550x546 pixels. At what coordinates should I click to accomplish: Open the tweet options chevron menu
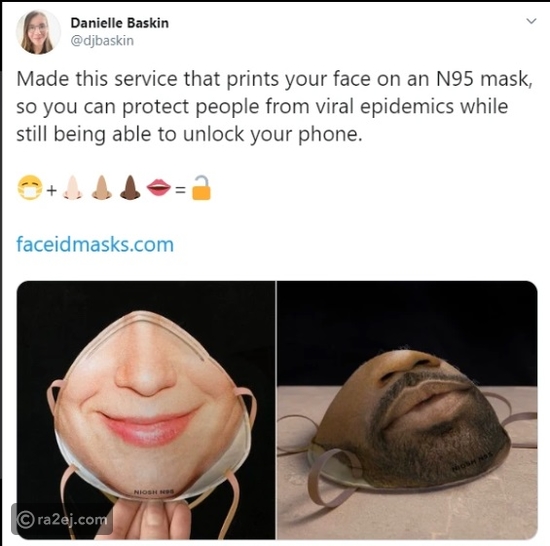pos(531,21)
